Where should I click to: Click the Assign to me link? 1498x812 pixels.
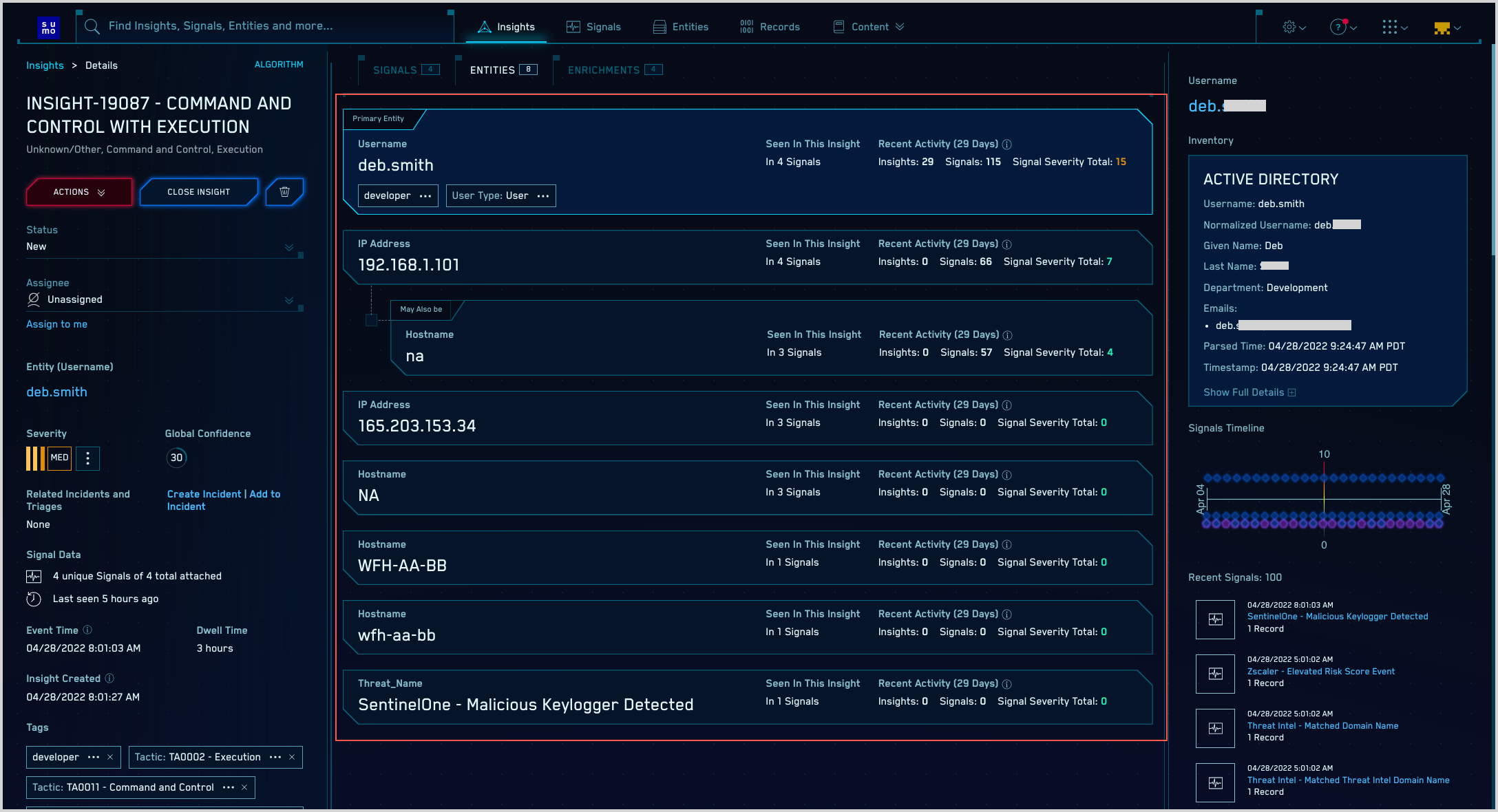coord(56,324)
